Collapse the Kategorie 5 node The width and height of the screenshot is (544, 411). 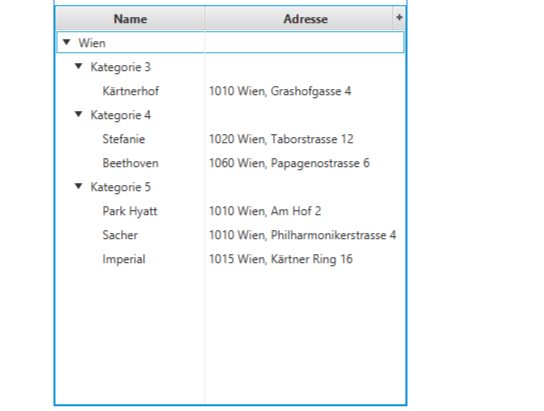pyautogui.click(x=79, y=186)
